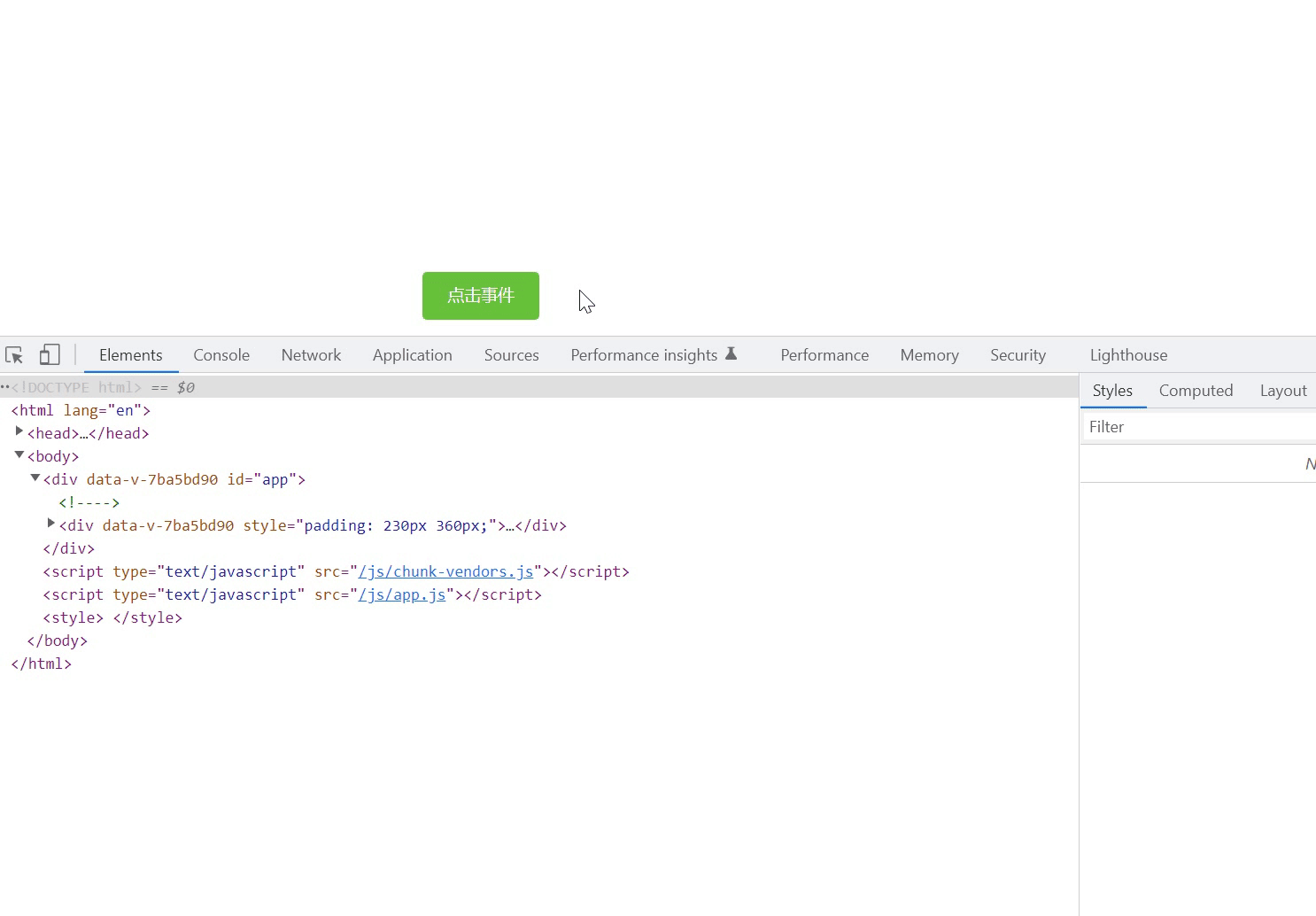This screenshot has width=1316, height=916.
Task: Expand the head element node
Action: click(x=19, y=431)
